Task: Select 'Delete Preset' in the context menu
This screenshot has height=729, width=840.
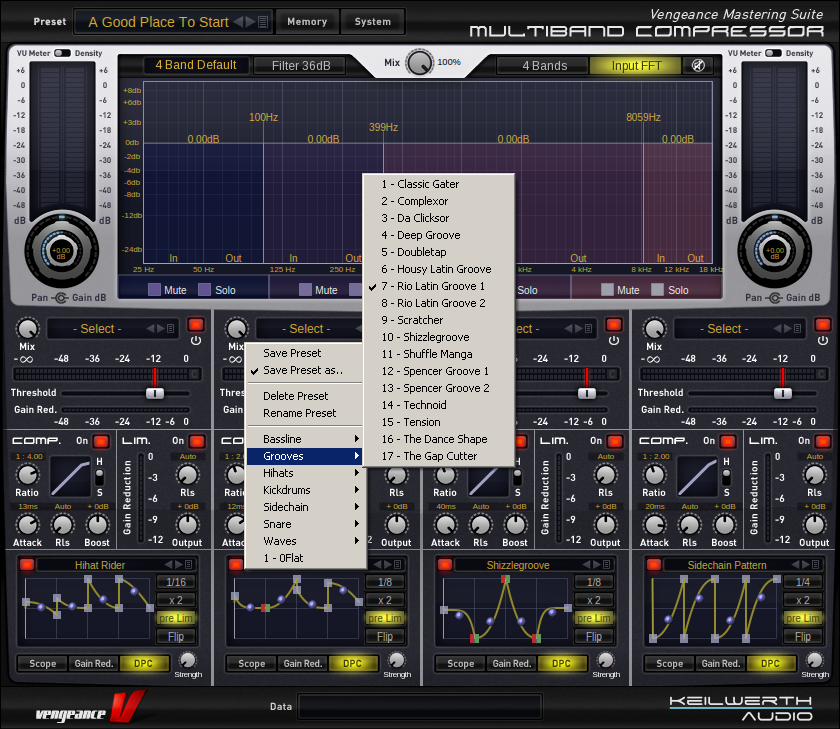Action: (295, 396)
